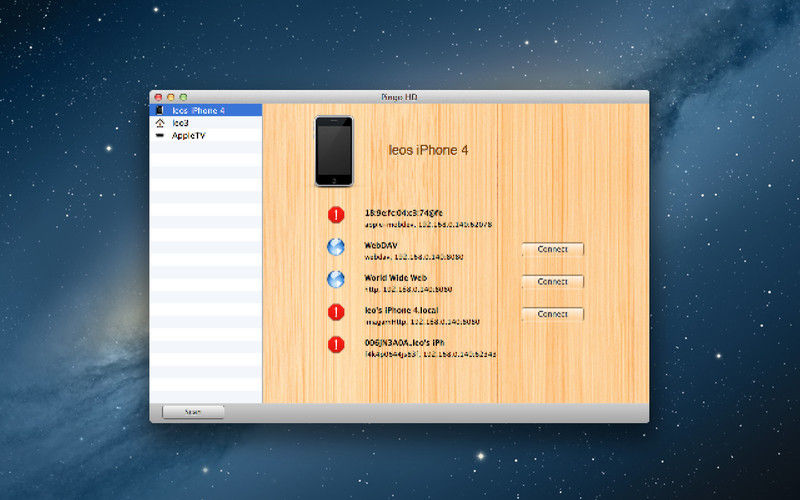Click the red alert icon of the bottom service

click(x=336, y=345)
